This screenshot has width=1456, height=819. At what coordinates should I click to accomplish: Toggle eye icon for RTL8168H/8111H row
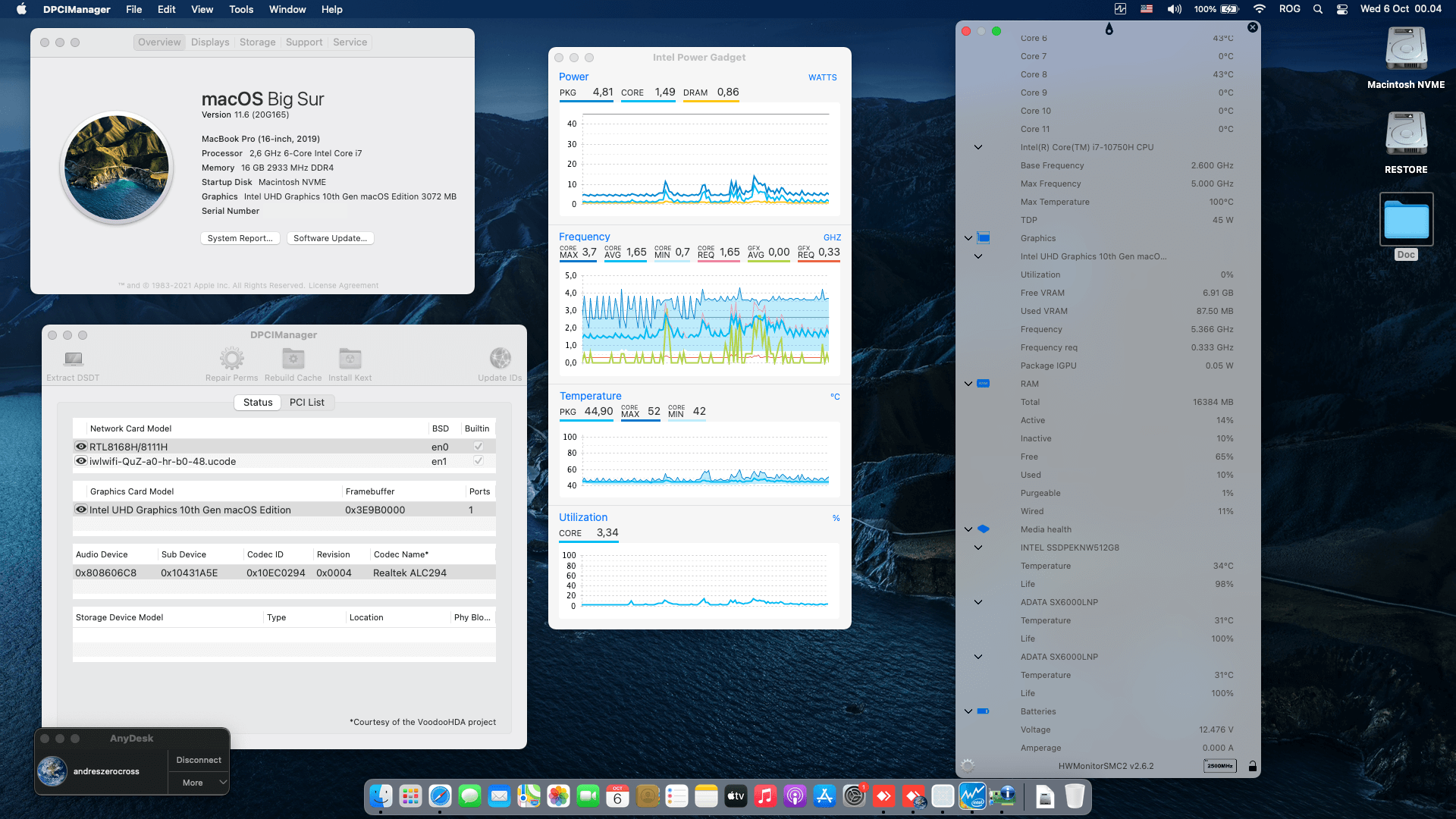point(81,447)
